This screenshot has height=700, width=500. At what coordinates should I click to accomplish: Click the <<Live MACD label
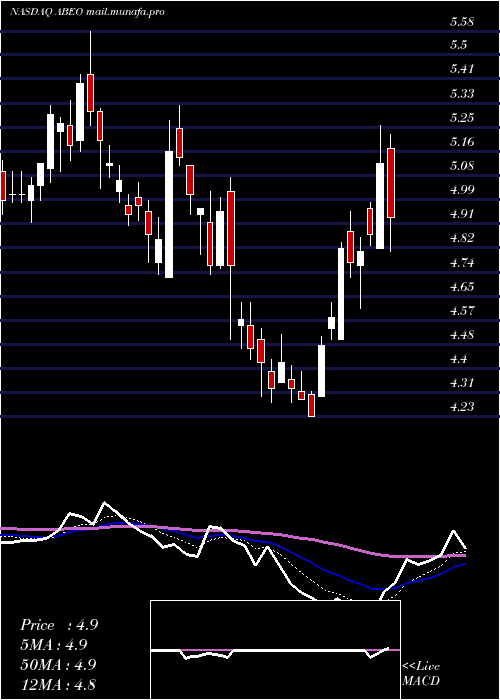421,674
